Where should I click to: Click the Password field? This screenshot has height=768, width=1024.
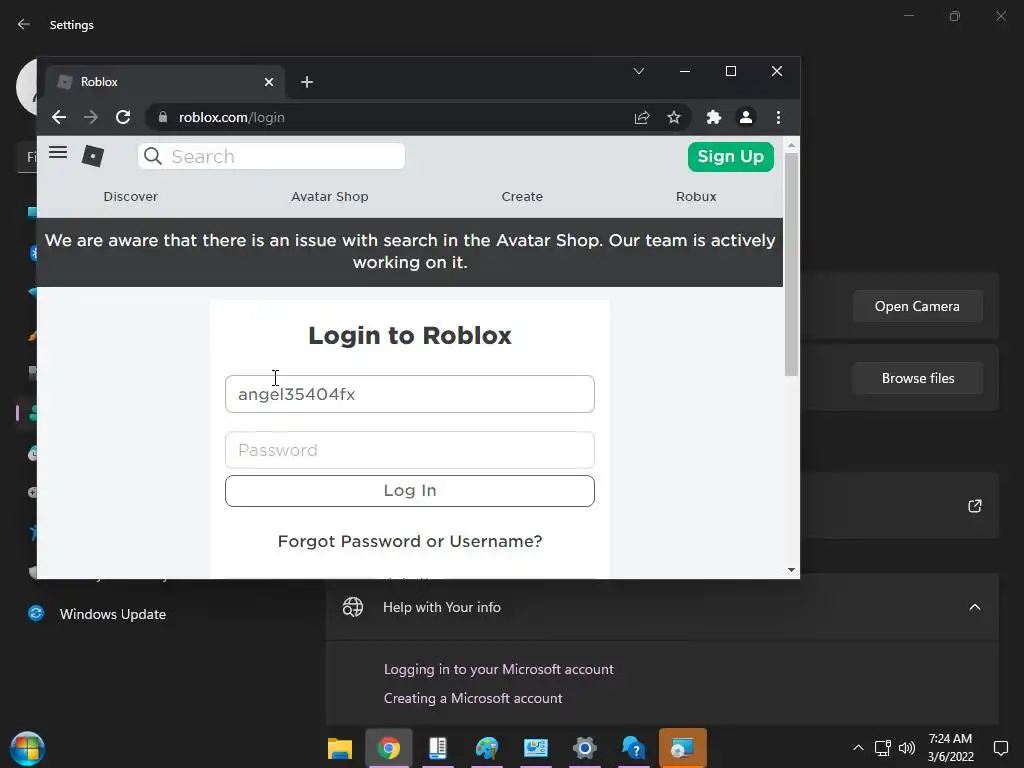tap(409, 450)
